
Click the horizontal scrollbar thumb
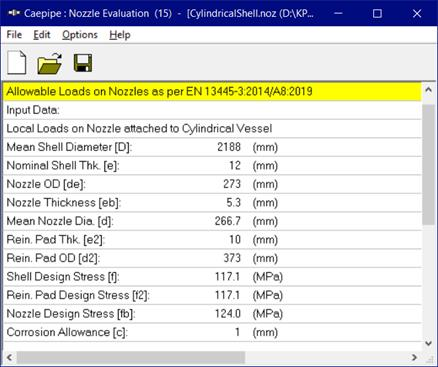(x=131, y=358)
